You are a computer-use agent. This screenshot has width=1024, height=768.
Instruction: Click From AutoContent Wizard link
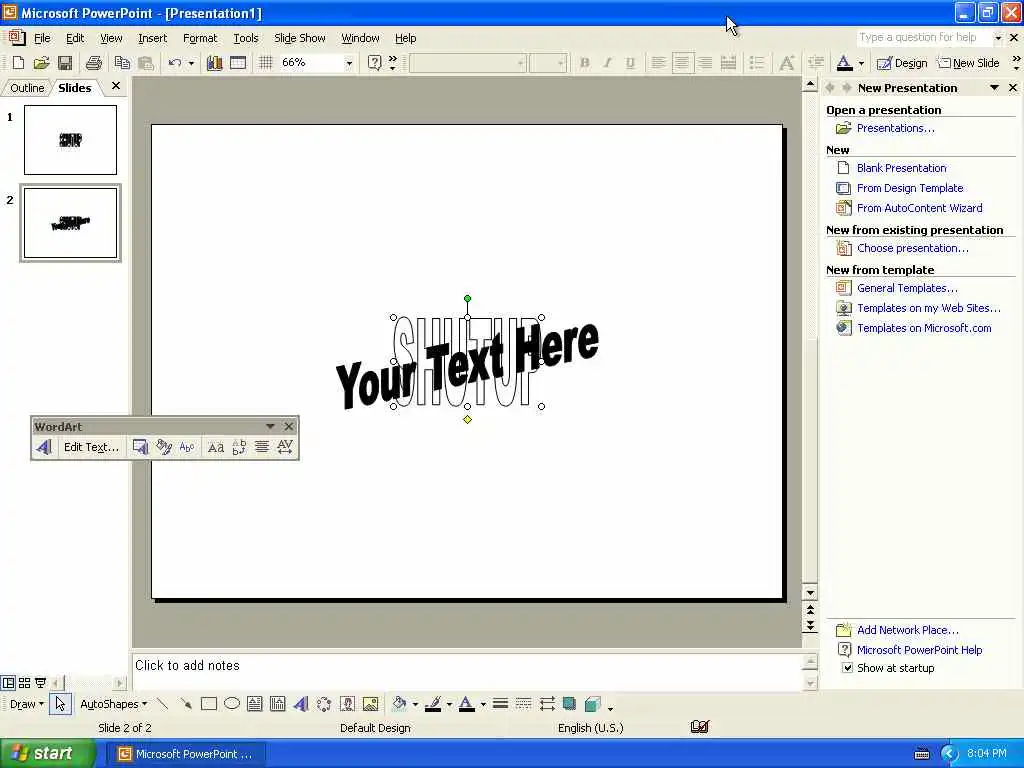(x=920, y=208)
